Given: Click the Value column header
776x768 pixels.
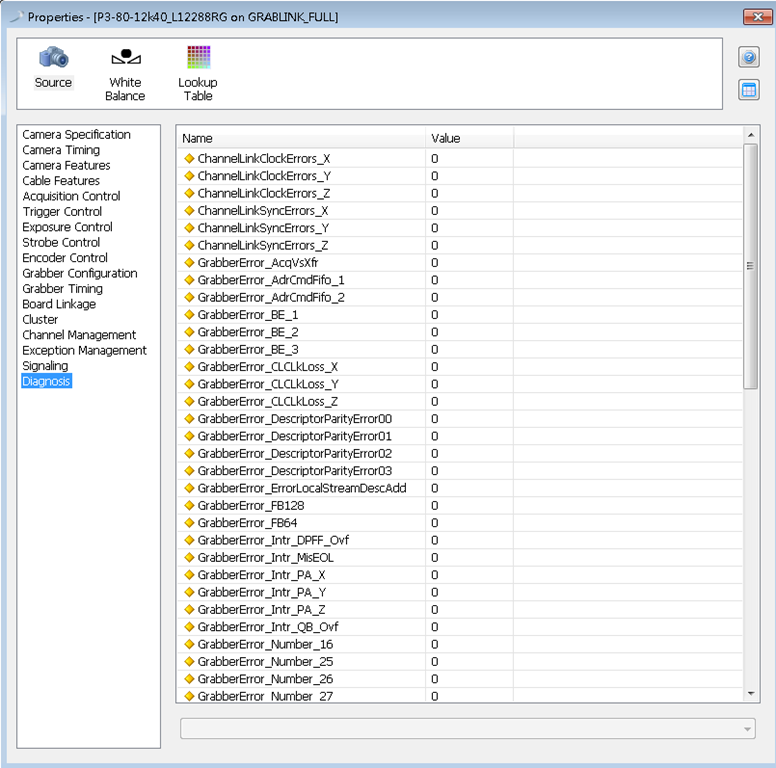Looking at the screenshot, I should pos(469,139).
